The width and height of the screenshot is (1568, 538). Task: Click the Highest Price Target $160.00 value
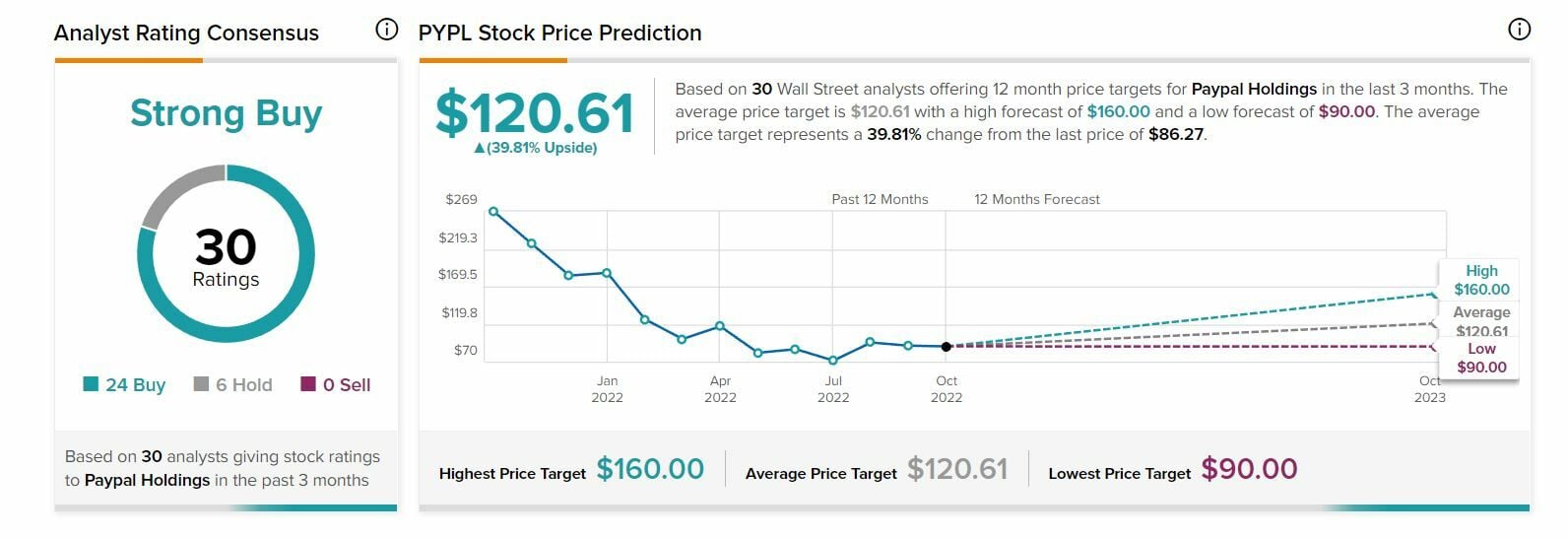click(x=650, y=469)
